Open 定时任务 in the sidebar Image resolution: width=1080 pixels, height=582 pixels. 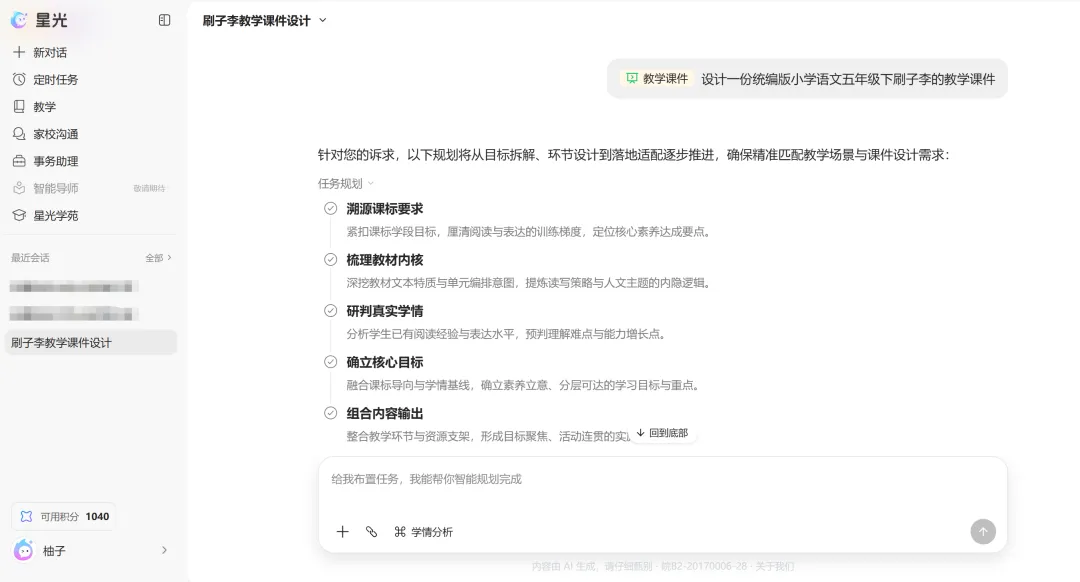[x=45, y=79]
